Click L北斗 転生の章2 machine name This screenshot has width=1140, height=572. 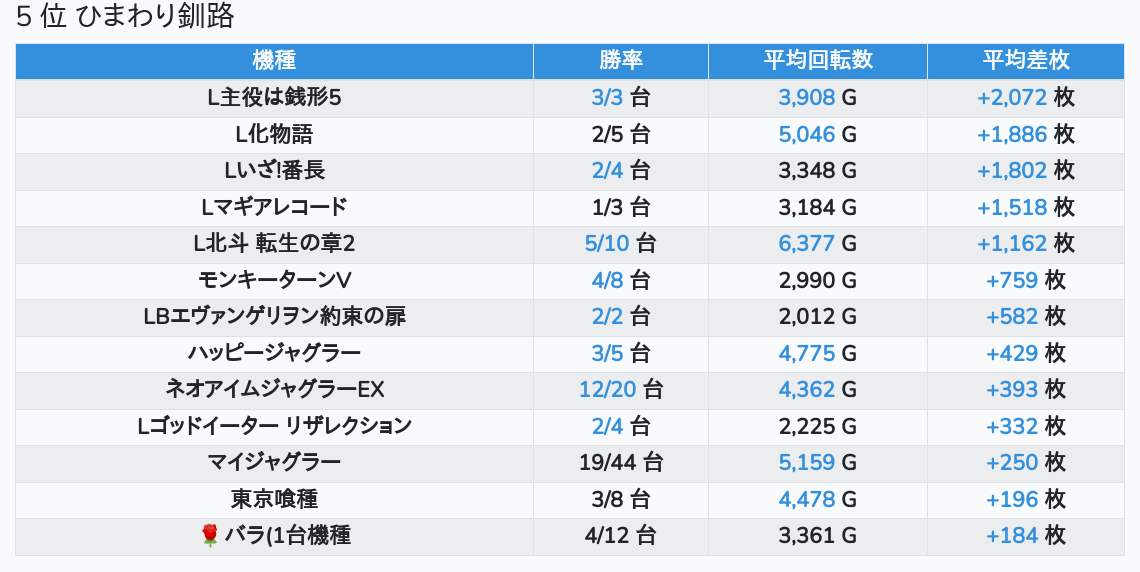point(274,244)
